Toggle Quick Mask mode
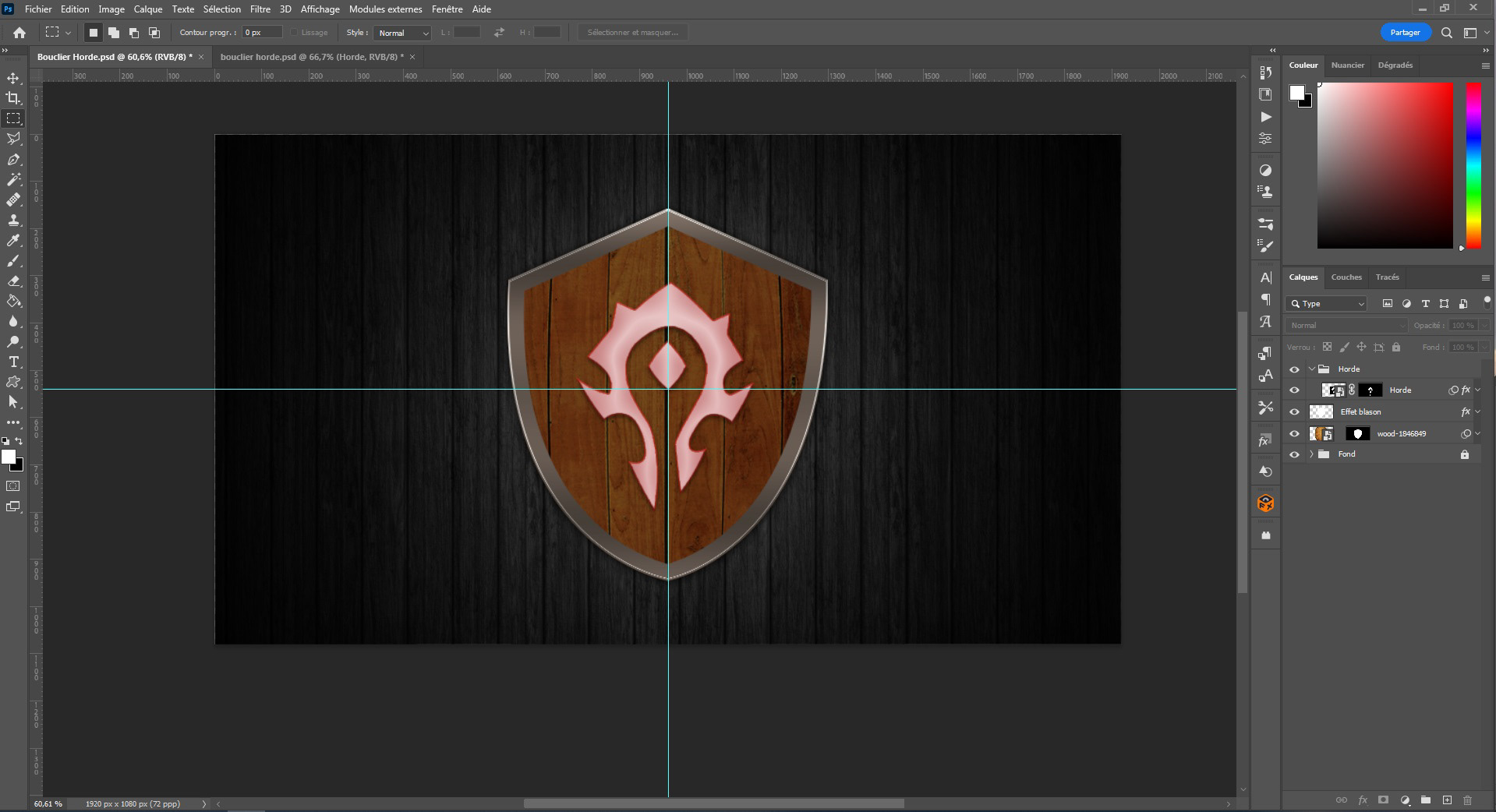1496x812 pixels. [x=13, y=486]
